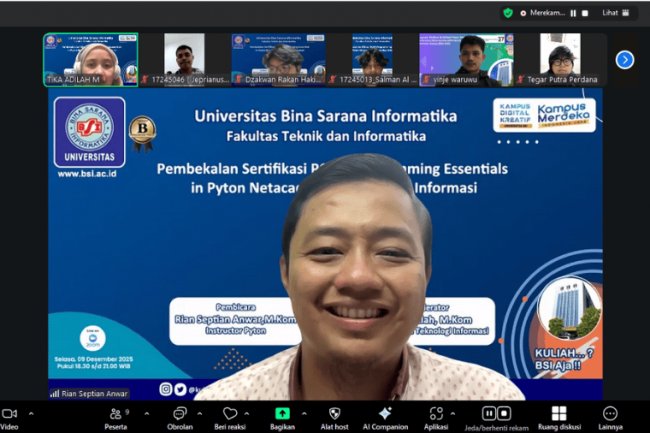
Task: Click the www.bsi.ac.id link text
Action: pyautogui.click(x=87, y=174)
